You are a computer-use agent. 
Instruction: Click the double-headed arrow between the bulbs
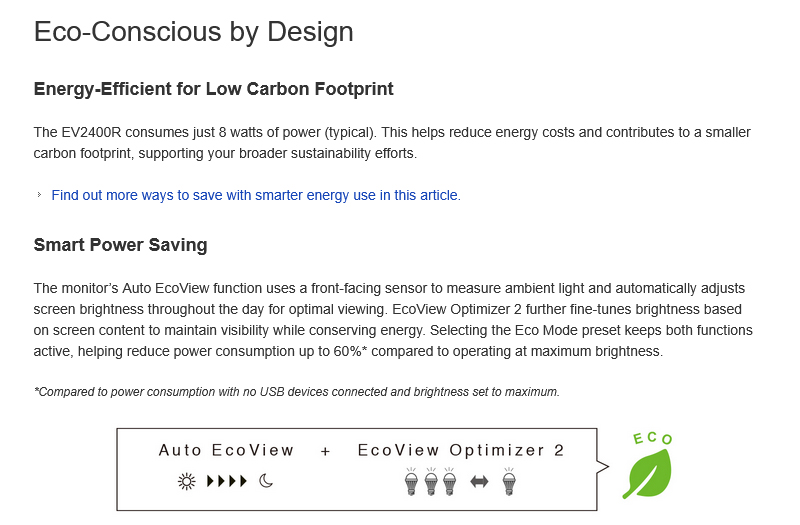479,482
